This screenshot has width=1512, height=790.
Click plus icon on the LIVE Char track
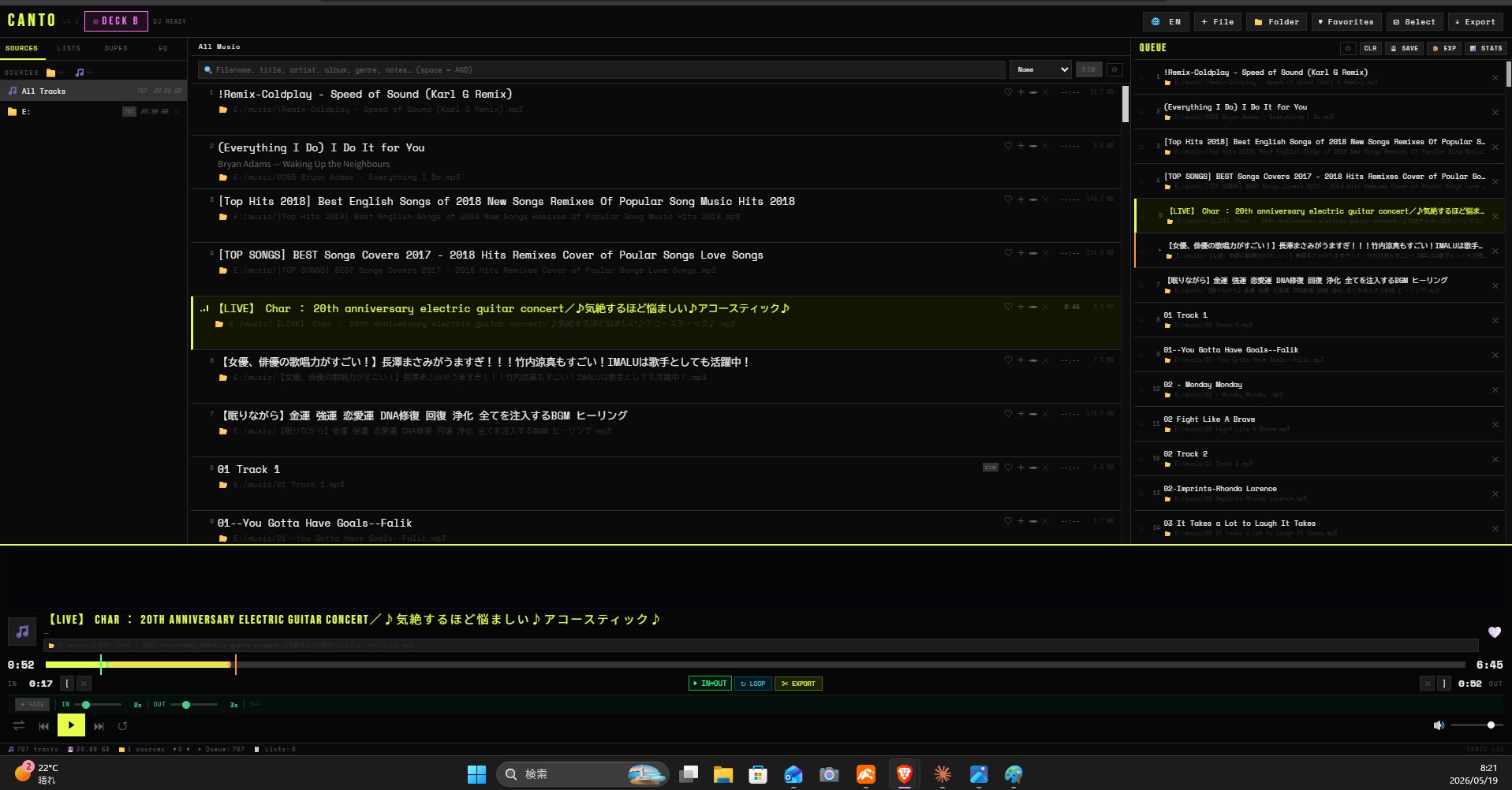click(1021, 307)
